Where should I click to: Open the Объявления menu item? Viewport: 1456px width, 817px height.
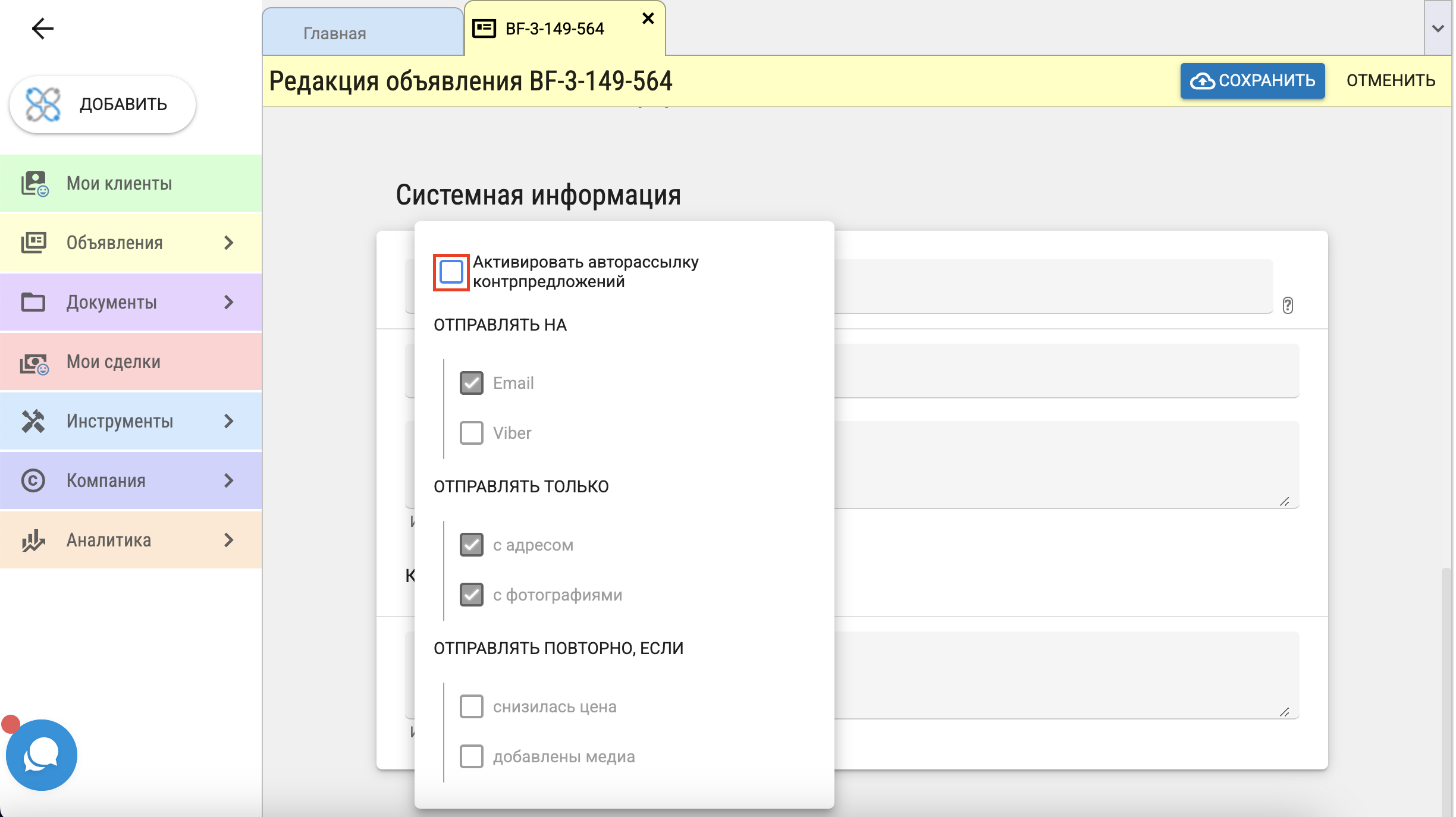131,243
